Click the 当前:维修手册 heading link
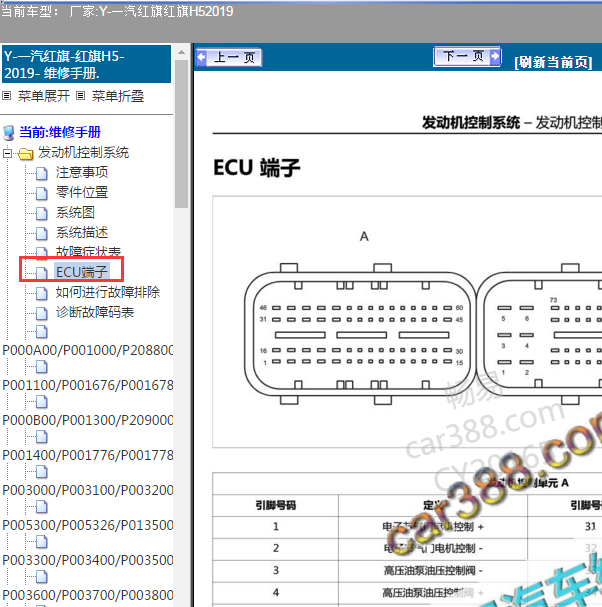 [x=60, y=132]
